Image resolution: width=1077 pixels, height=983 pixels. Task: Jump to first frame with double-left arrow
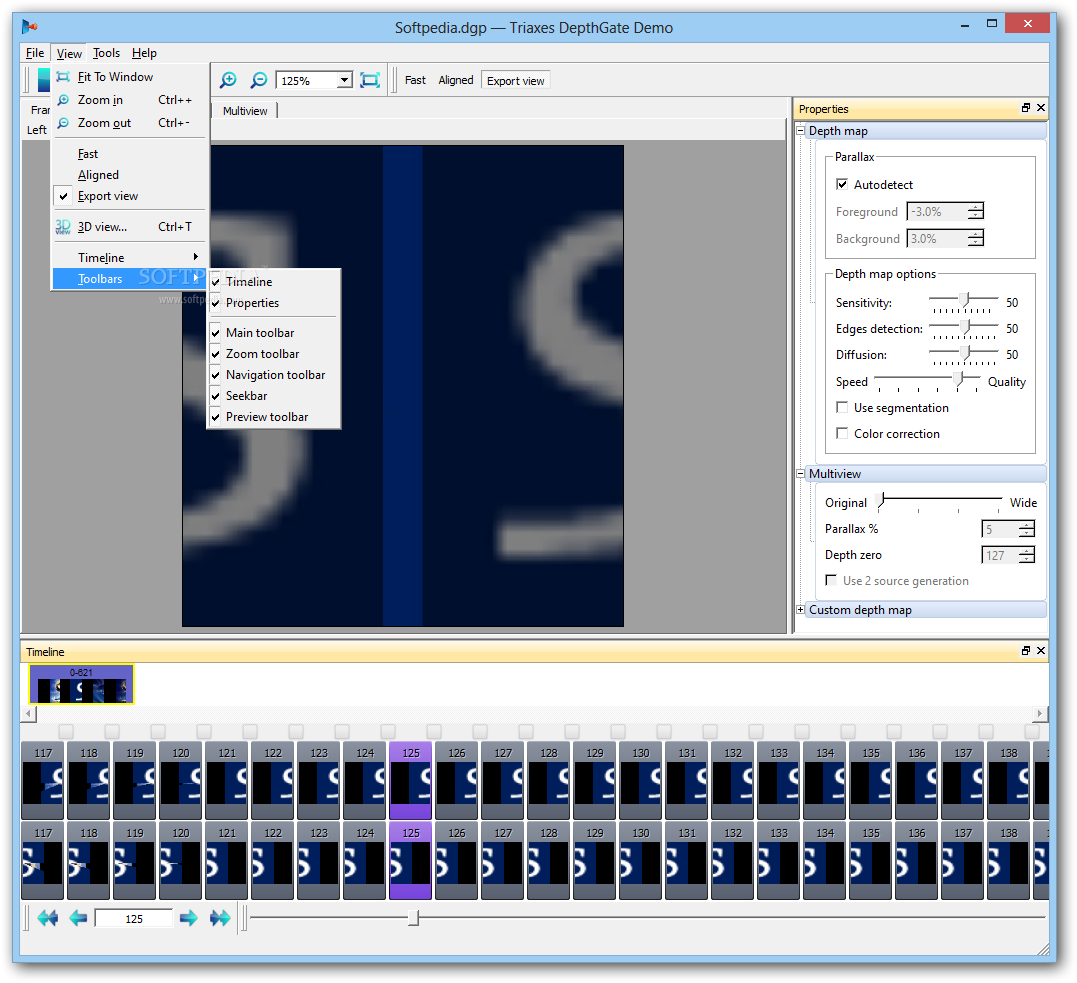pos(47,918)
